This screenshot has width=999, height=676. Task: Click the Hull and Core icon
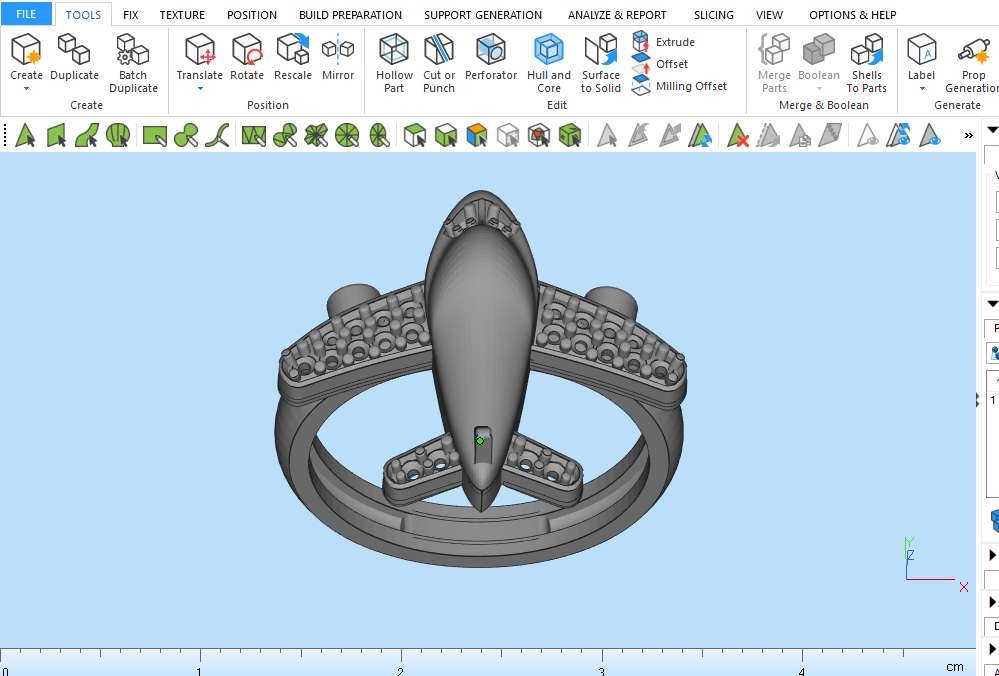pos(548,63)
